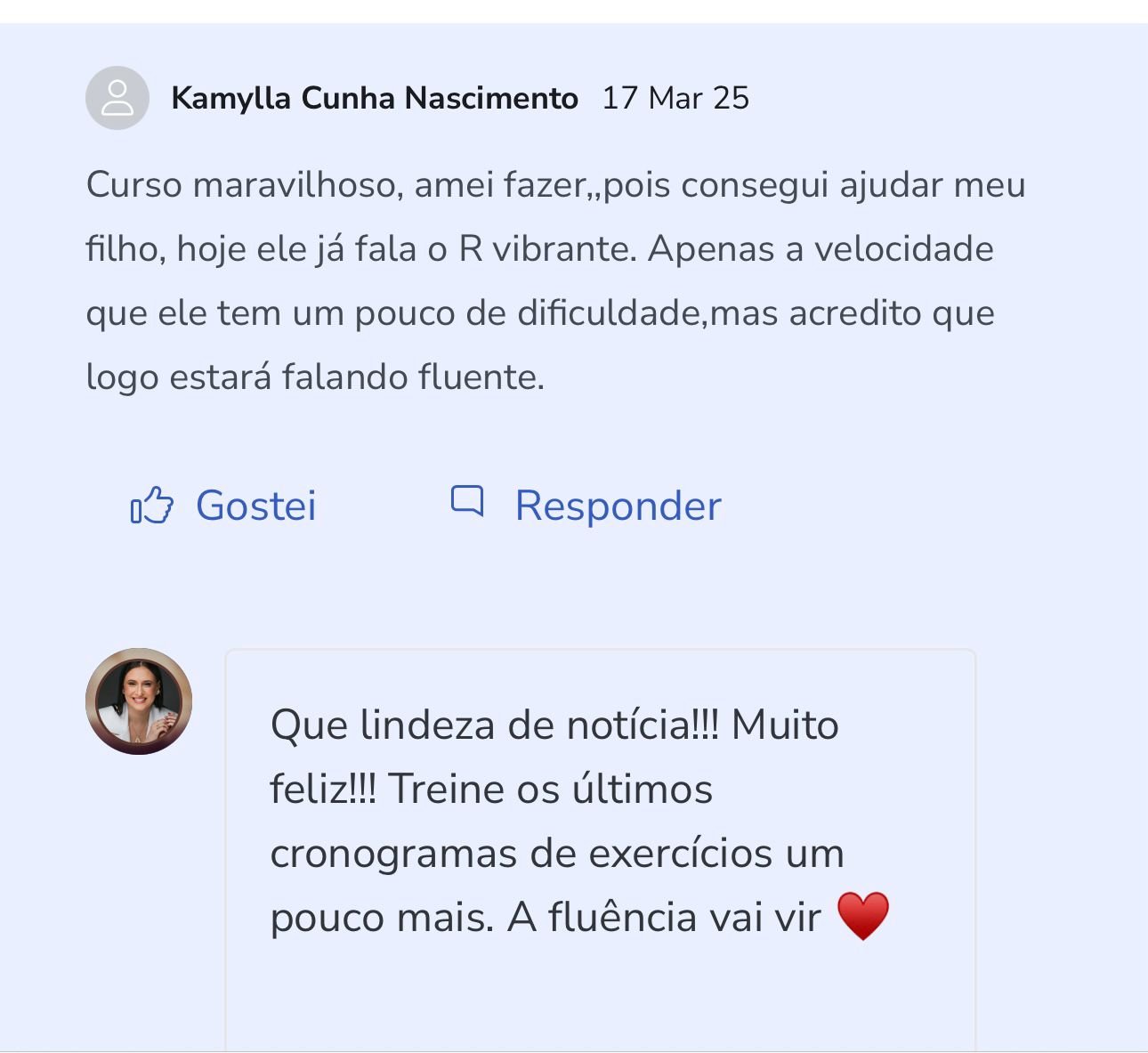Click Kamylla's gray placeholder avatar icon

(117, 99)
